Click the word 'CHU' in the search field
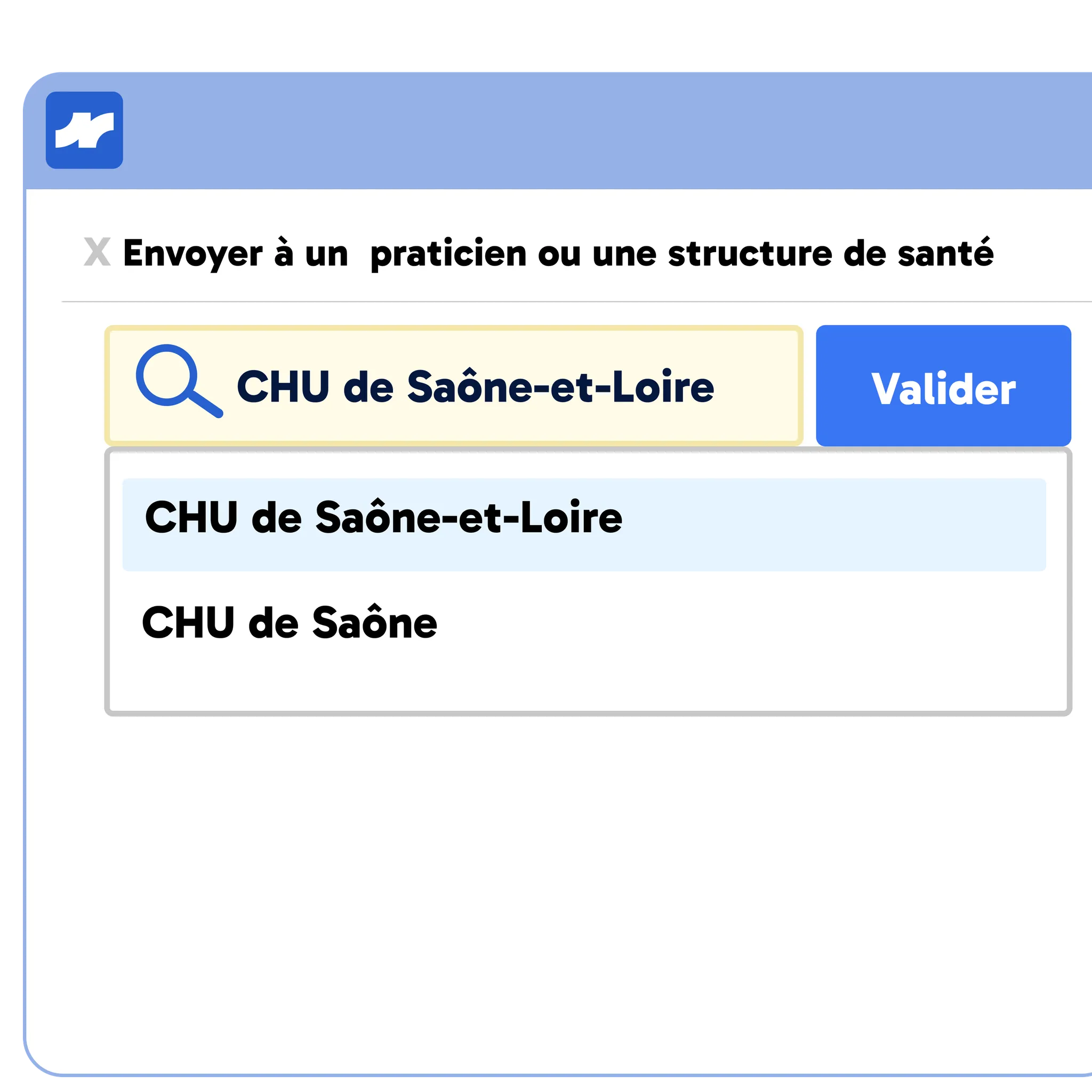The height and width of the screenshot is (1092, 1092). (x=283, y=387)
